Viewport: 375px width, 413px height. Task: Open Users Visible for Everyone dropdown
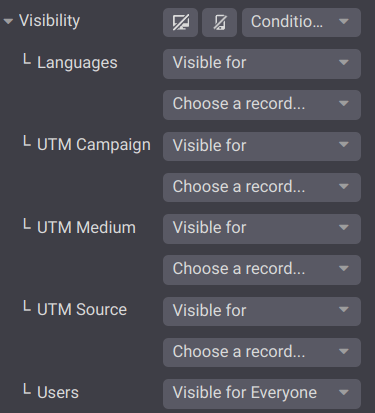pyautogui.click(x=262, y=394)
